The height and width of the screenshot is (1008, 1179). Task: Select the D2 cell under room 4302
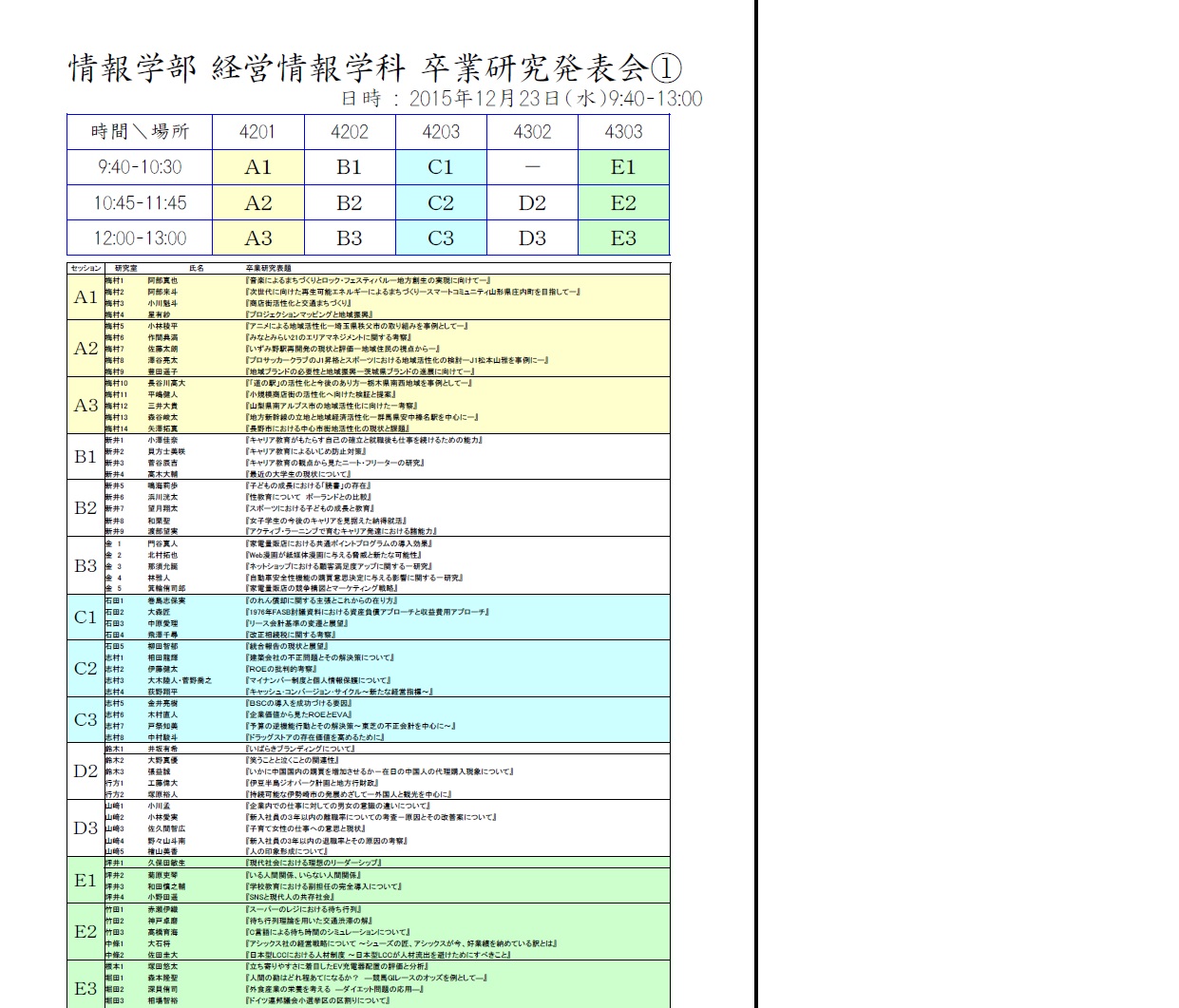click(532, 202)
